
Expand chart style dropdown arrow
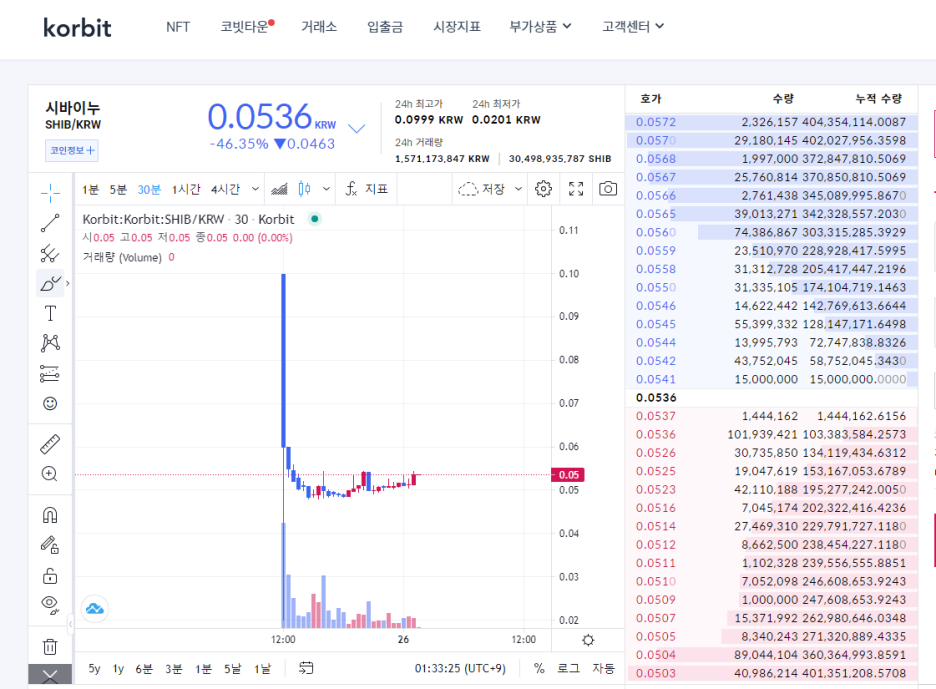click(x=326, y=189)
